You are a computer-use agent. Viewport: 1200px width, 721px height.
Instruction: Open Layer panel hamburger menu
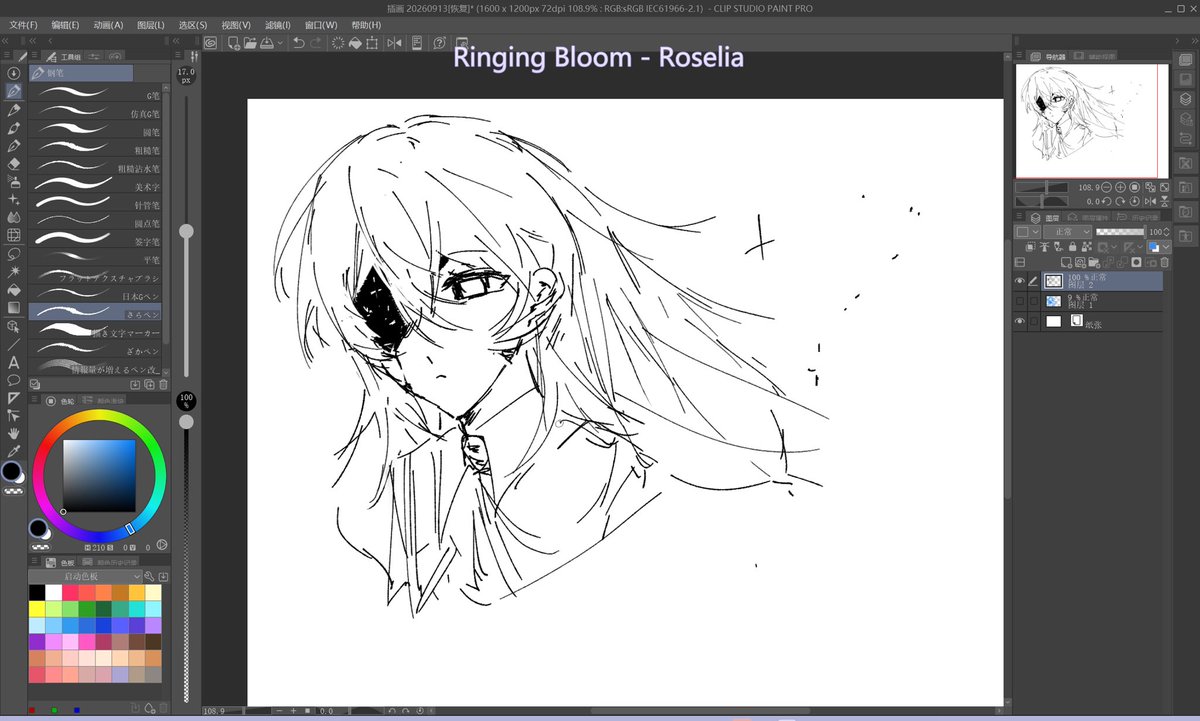(1019, 216)
